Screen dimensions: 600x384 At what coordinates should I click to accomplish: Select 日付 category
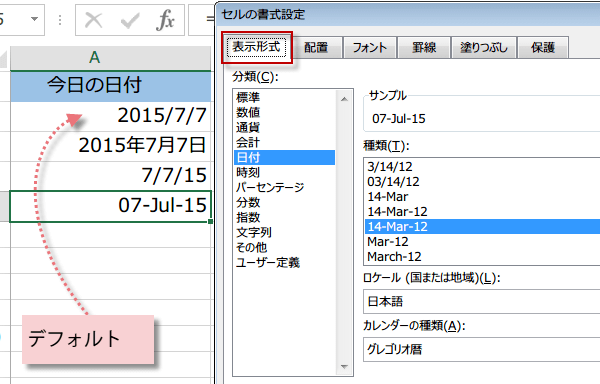pos(284,157)
